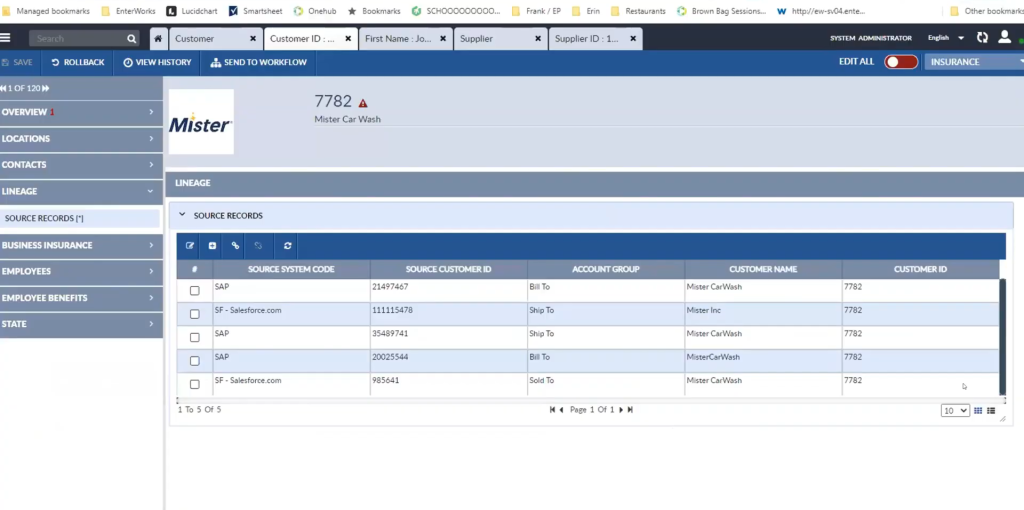Screen dimensions: 1024x510
Task: Click Send to Workflow button
Action: click(x=259, y=63)
